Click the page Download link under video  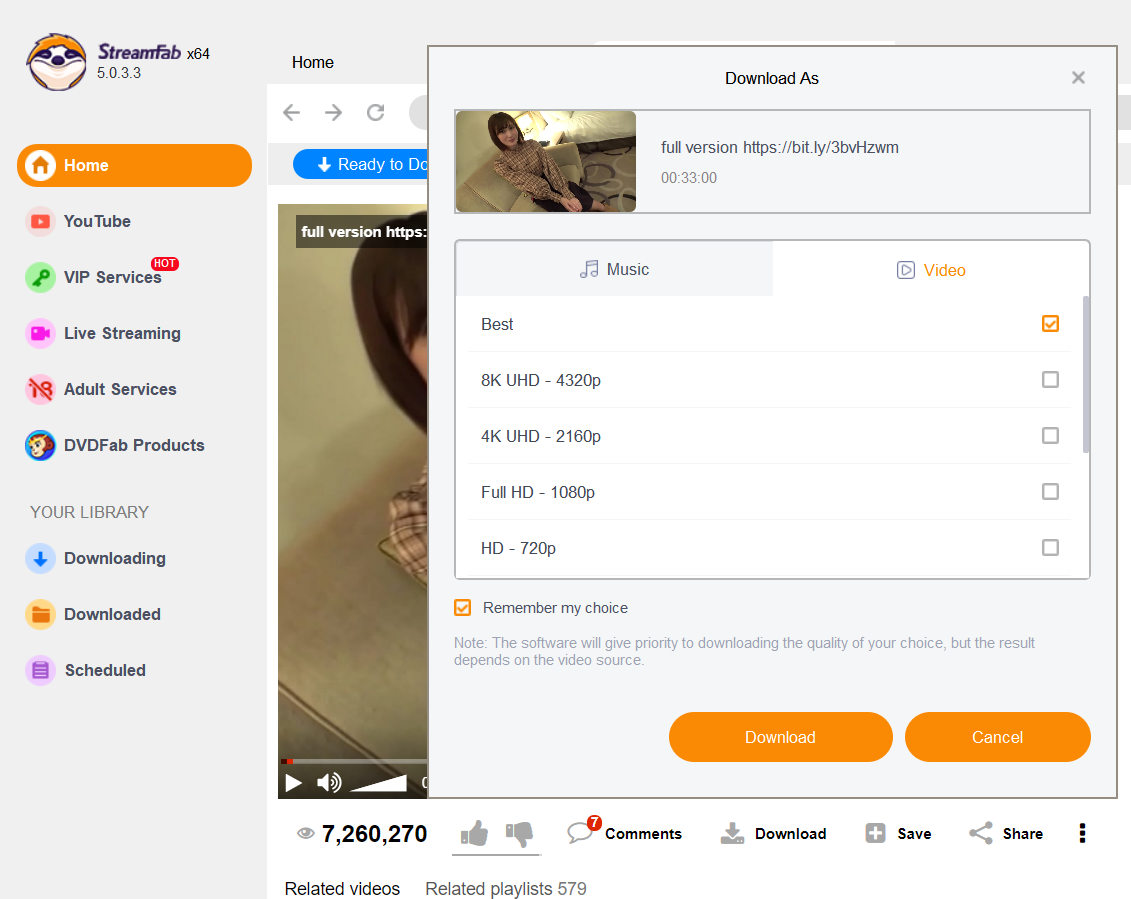coord(773,833)
